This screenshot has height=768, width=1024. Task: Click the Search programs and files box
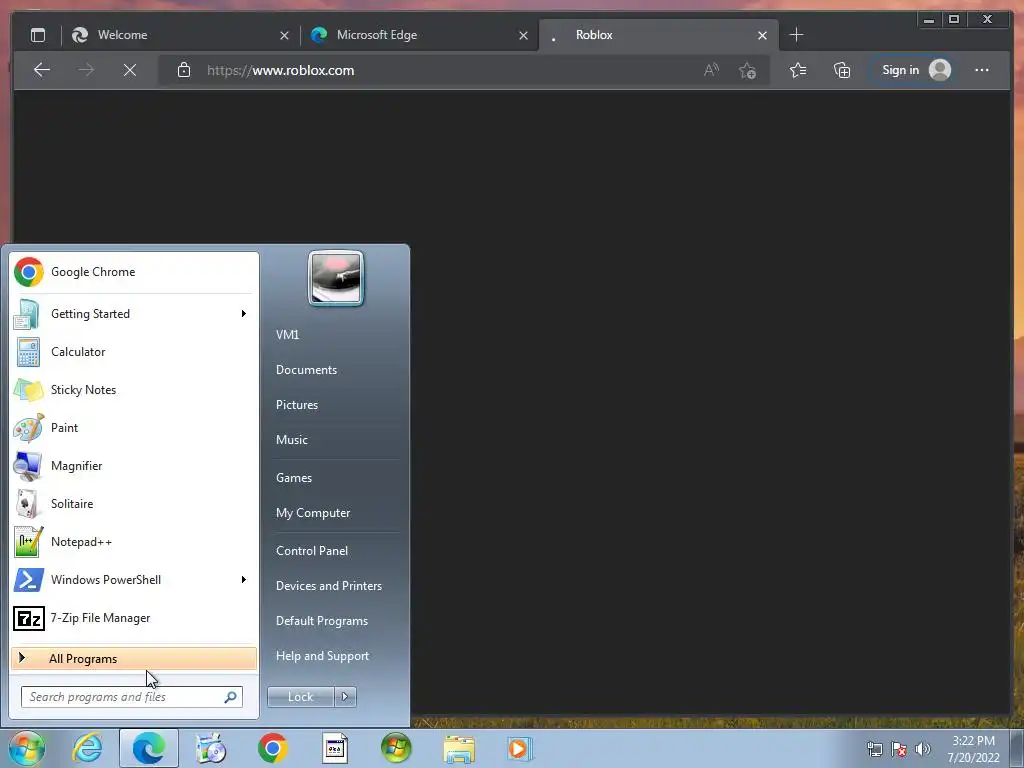(132, 697)
